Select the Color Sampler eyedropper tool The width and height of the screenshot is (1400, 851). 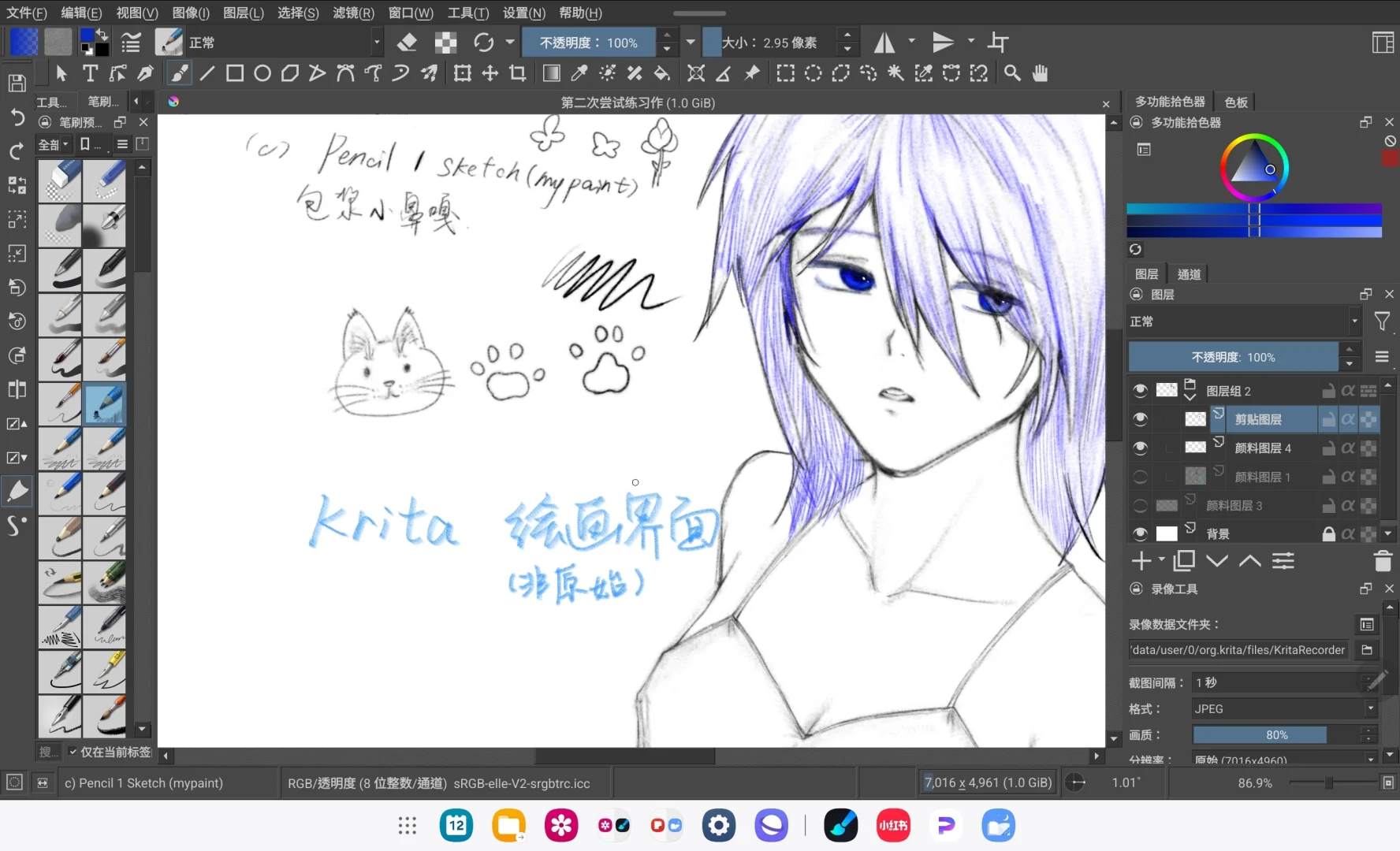[x=579, y=73]
